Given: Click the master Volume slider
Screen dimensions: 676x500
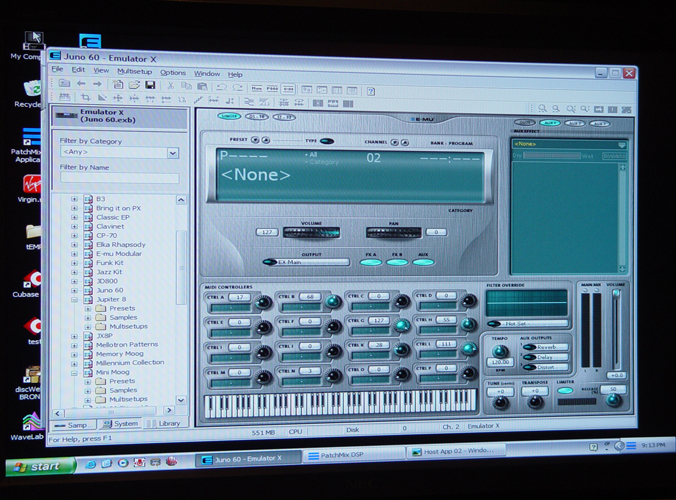Looking at the screenshot, I should pyautogui.click(x=617, y=330).
